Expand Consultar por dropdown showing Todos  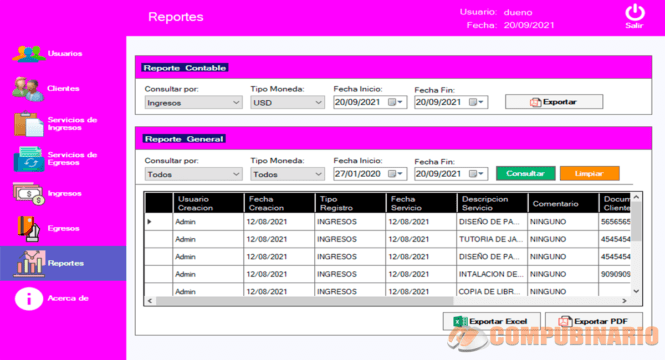click(x=193, y=174)
